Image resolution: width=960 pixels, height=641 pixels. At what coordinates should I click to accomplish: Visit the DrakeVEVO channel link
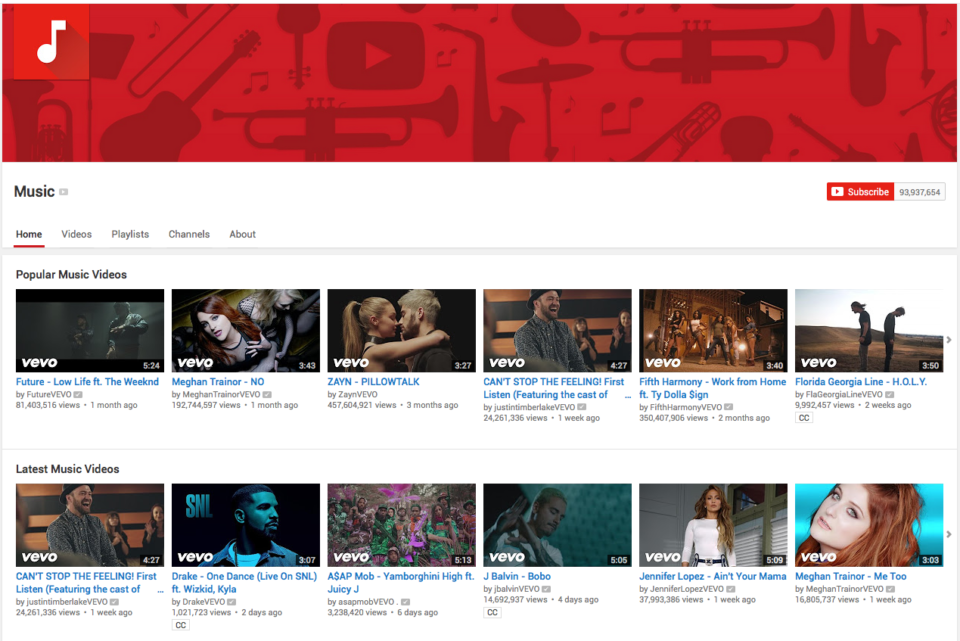point(203,602)
